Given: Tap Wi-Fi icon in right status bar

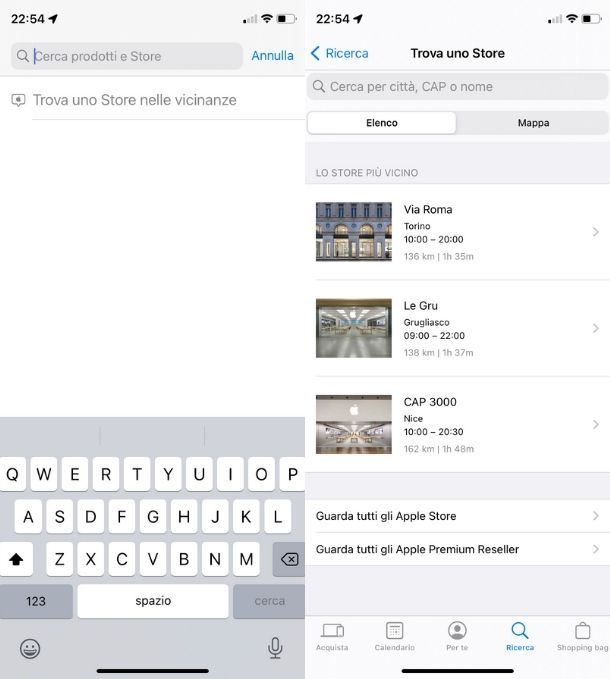Looking at the screenshot, I should pos(572,19).
